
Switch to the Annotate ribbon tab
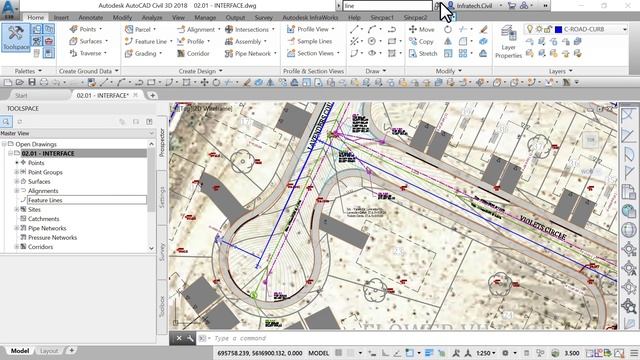(x=90, y=18)
